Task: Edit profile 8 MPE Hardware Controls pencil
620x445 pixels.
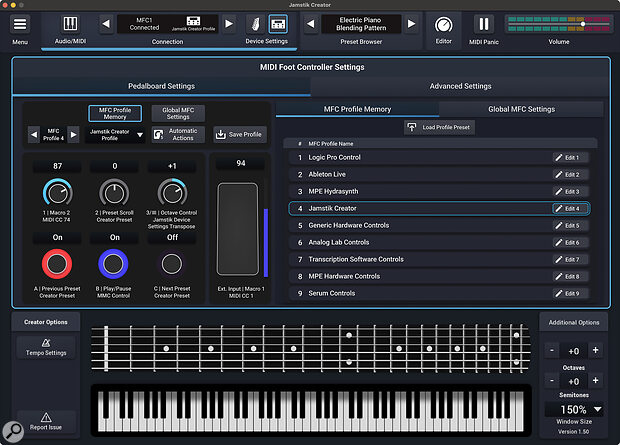Action: point(571,276)
